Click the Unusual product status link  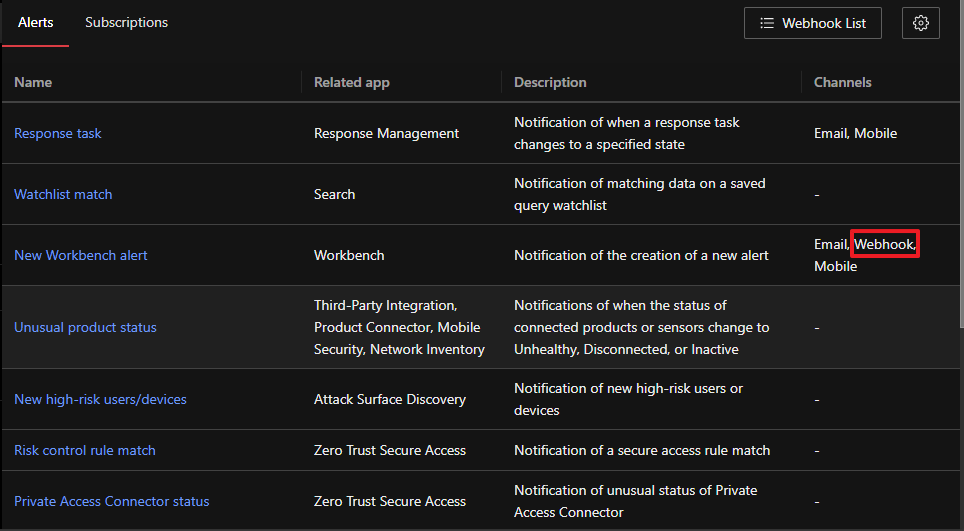pos(85,327)
